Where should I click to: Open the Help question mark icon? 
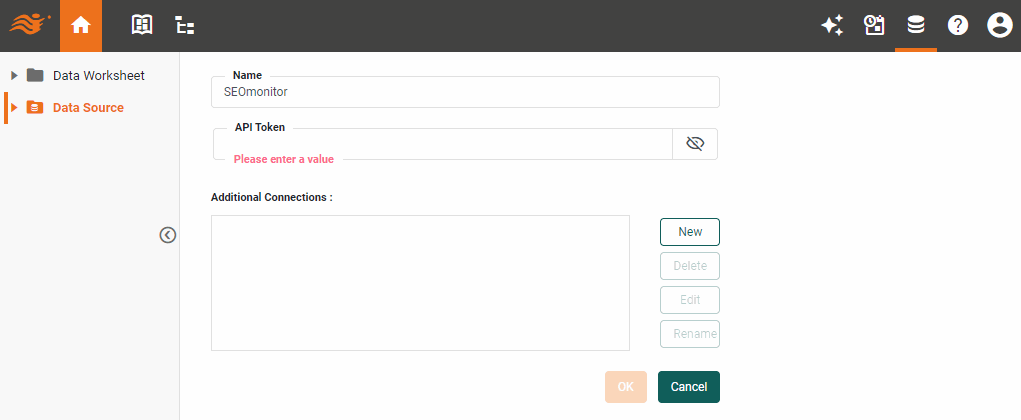pyautogui.click(x=958, y=26)
